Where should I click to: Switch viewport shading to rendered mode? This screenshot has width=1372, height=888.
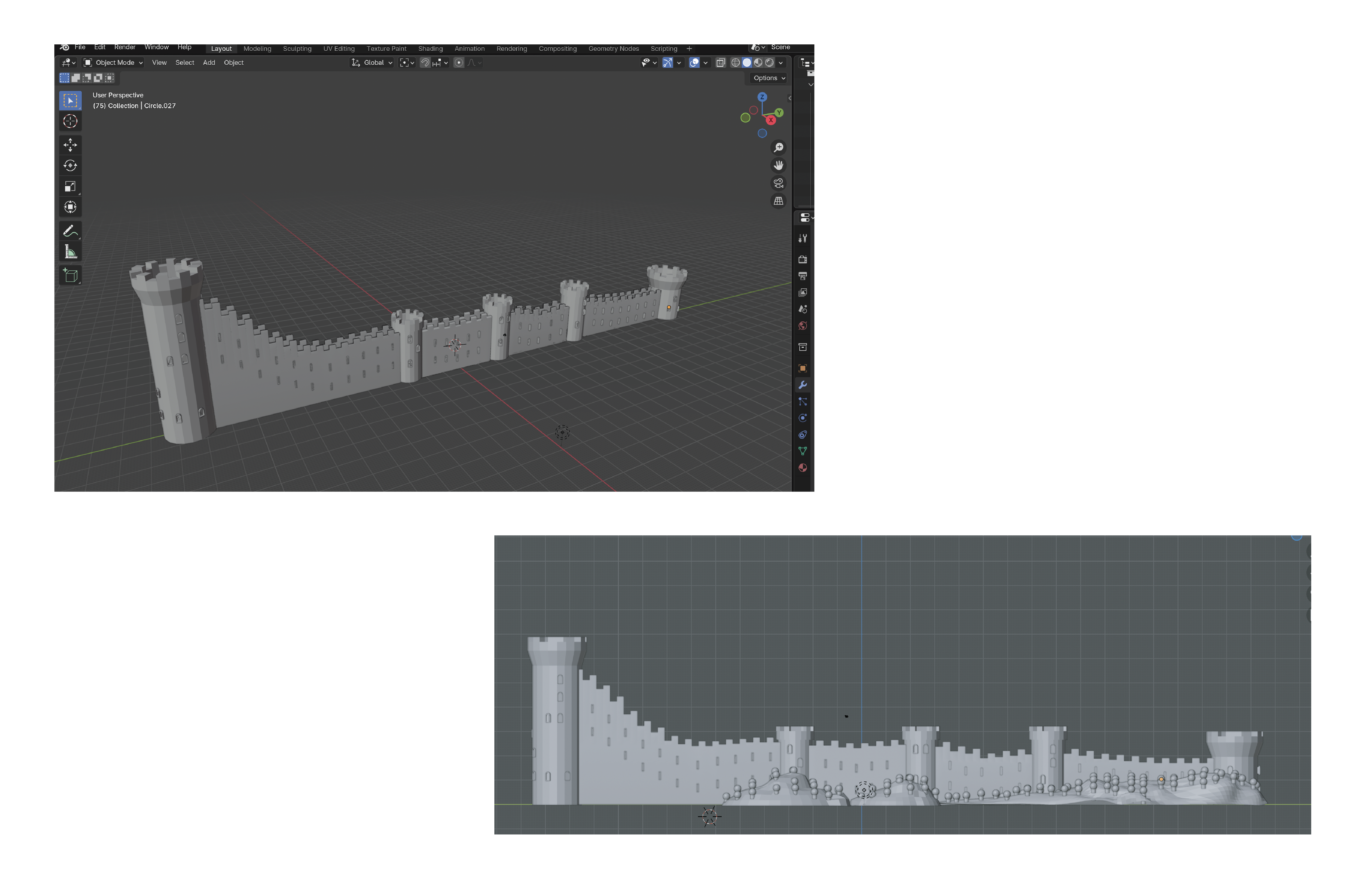pyautogui.click(x=770, y=62)
